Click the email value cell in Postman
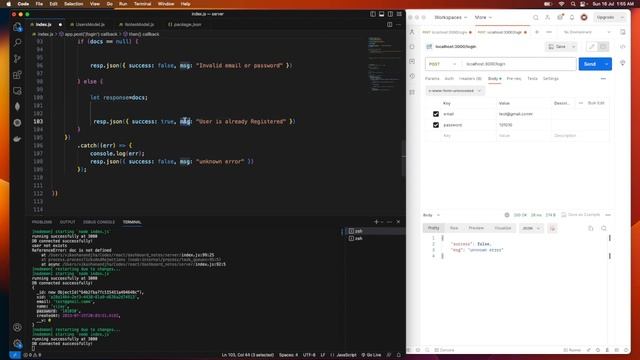This screenshot has height=360, width=640. click(x=524, y=114)
